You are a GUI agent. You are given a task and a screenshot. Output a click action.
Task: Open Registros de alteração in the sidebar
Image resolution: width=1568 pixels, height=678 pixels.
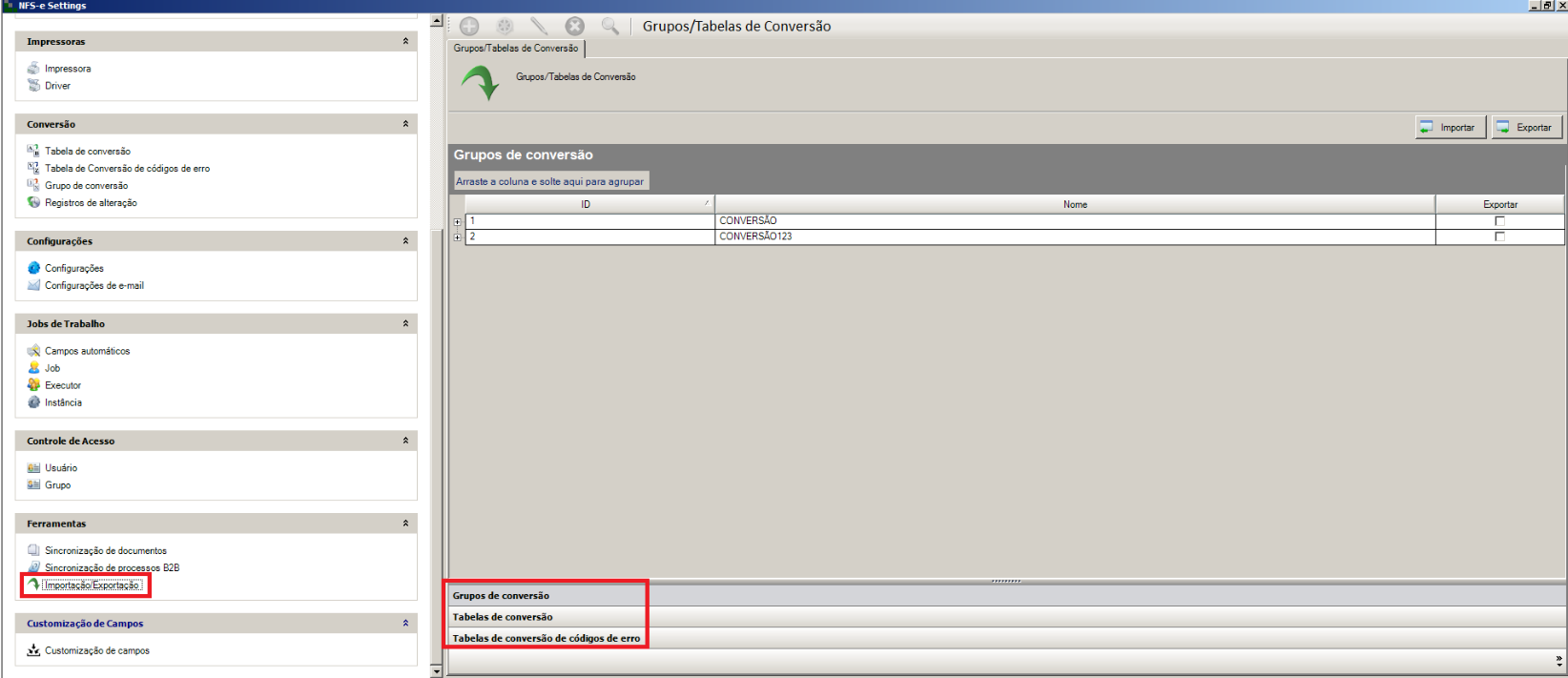pos(91,203)
